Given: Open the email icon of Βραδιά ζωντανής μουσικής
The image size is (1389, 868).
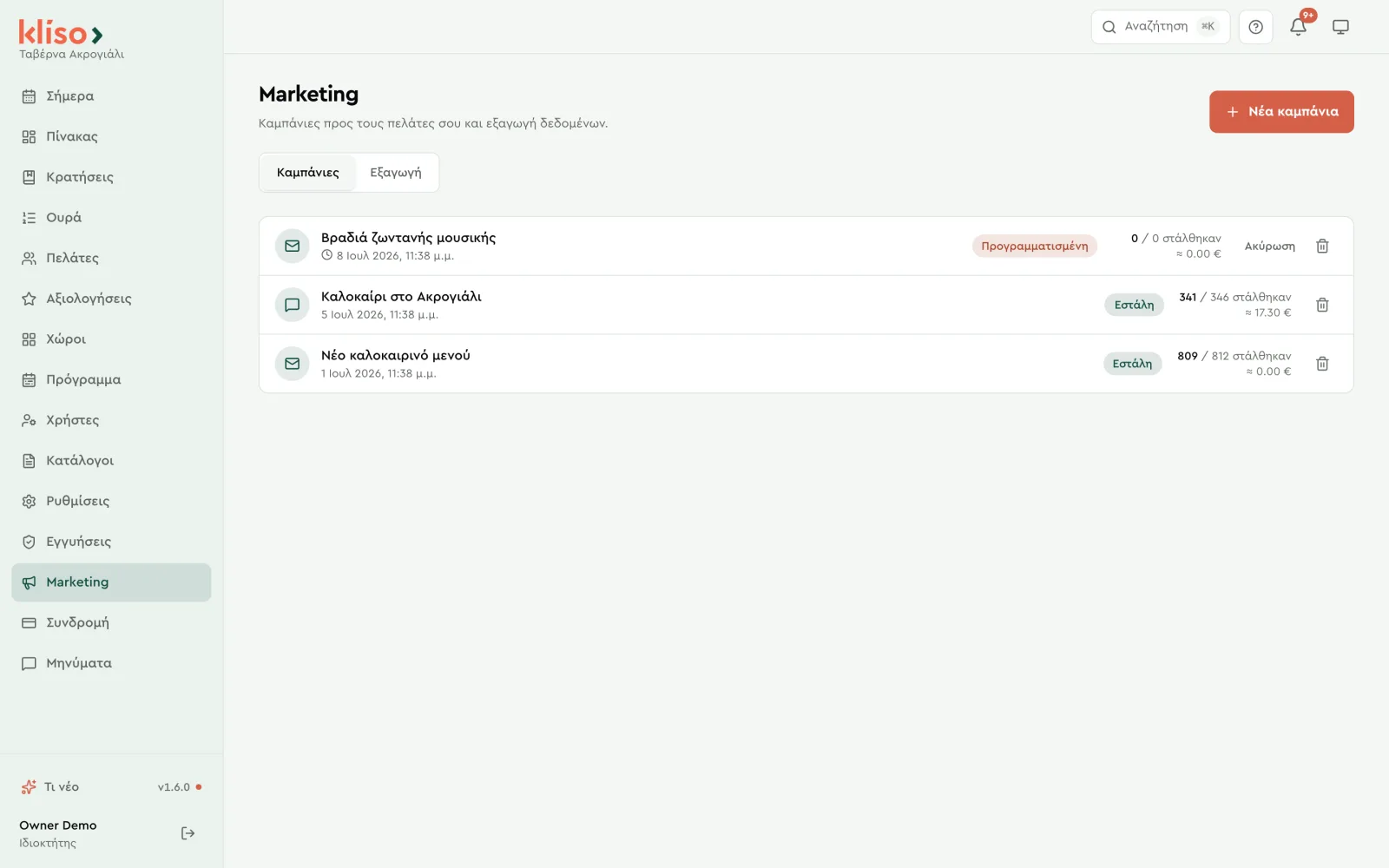Looking at the screenshot, I should (293, 247).
